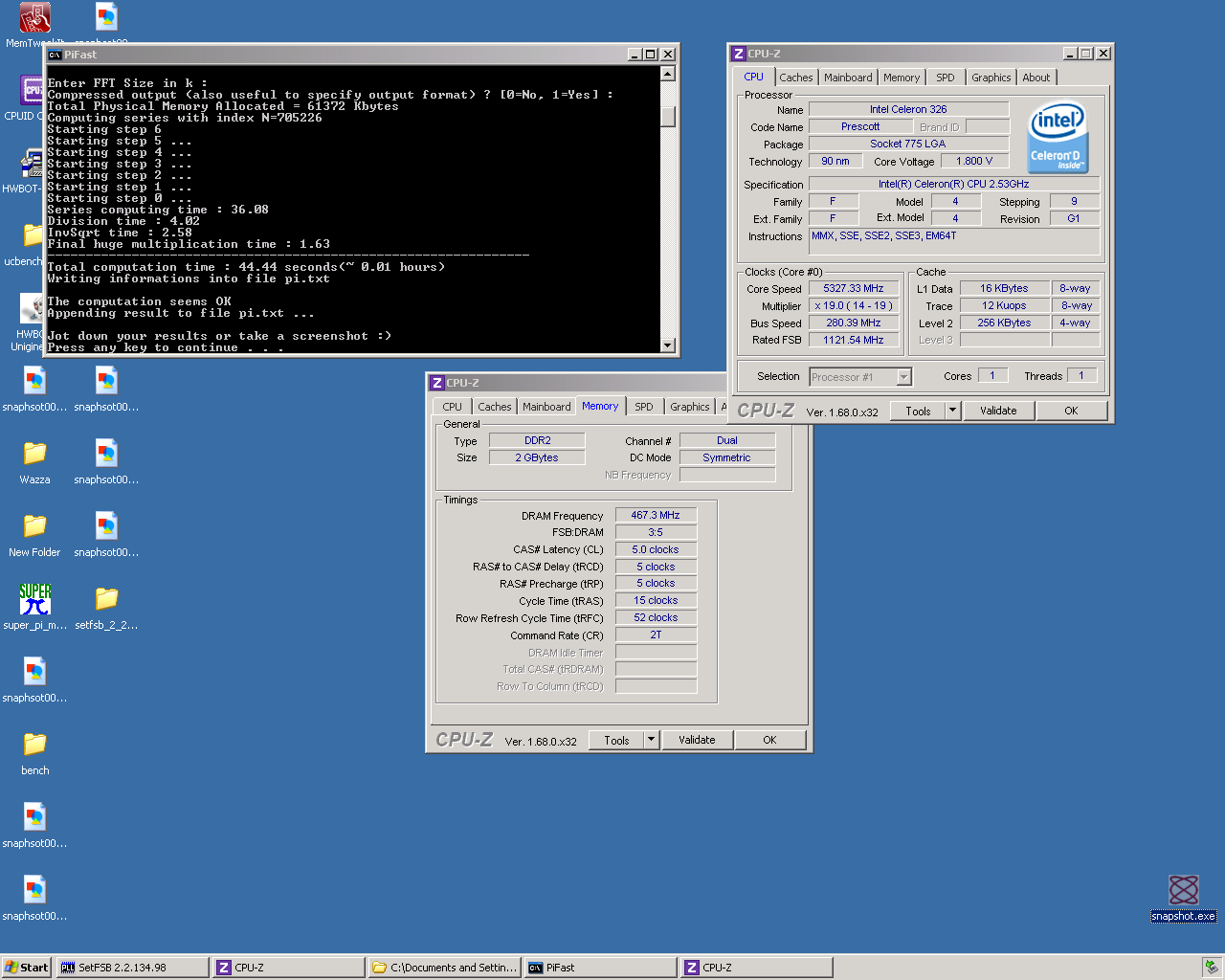Click the Level 2 cache 256 KBytes field
Image resolution: width=1225 pixels, height=980 pixels.
click(1004, 323)
